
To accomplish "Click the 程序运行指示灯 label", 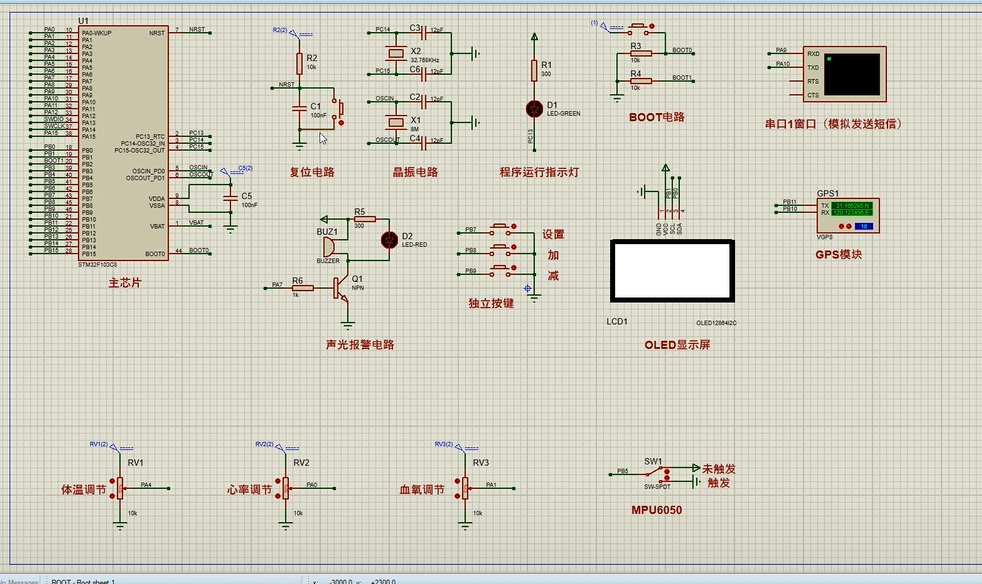I will pyautogui.click(x=539, y=172).
